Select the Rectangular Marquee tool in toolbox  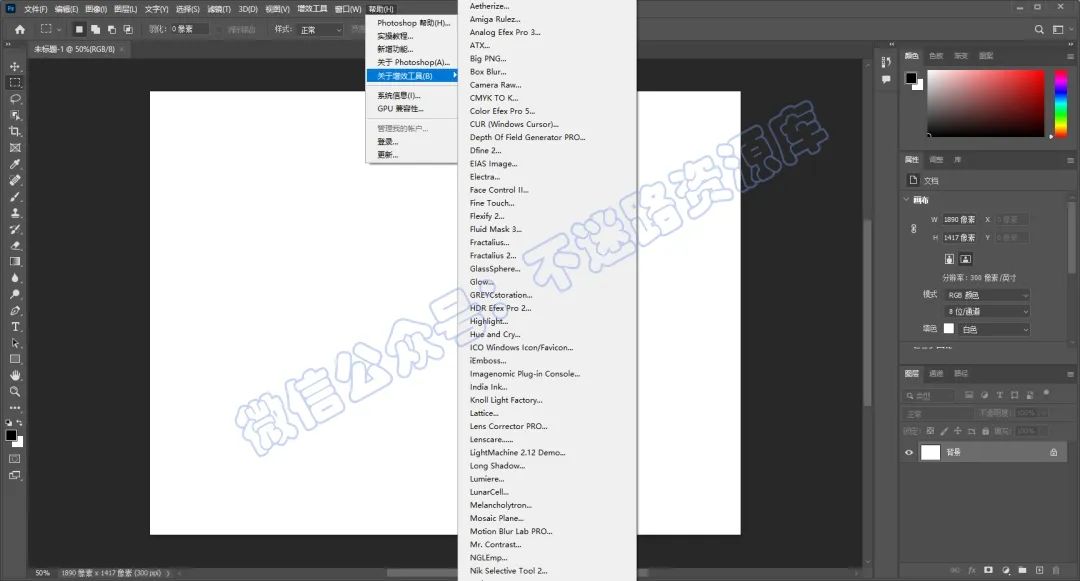[x=14, y=83]
